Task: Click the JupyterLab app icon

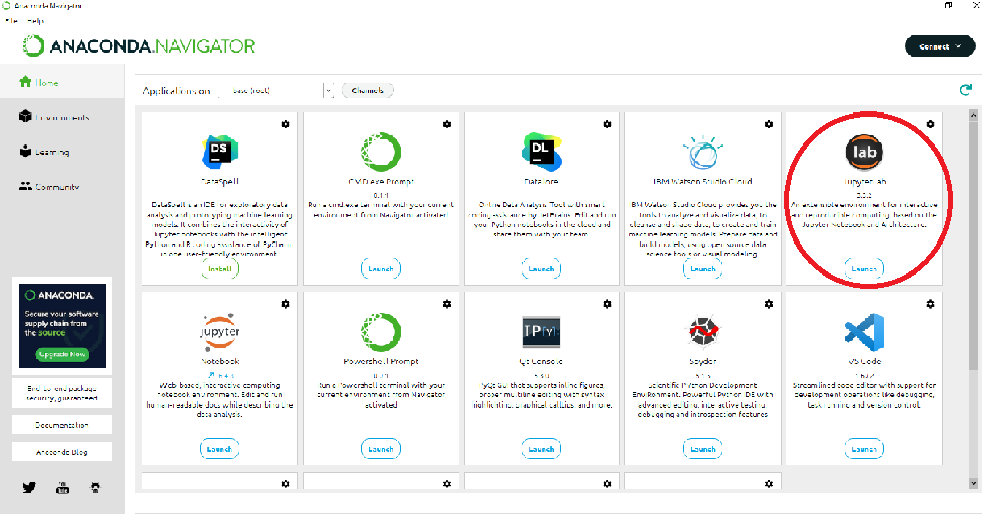Action: pyautogui.click(x=864, y=152)
